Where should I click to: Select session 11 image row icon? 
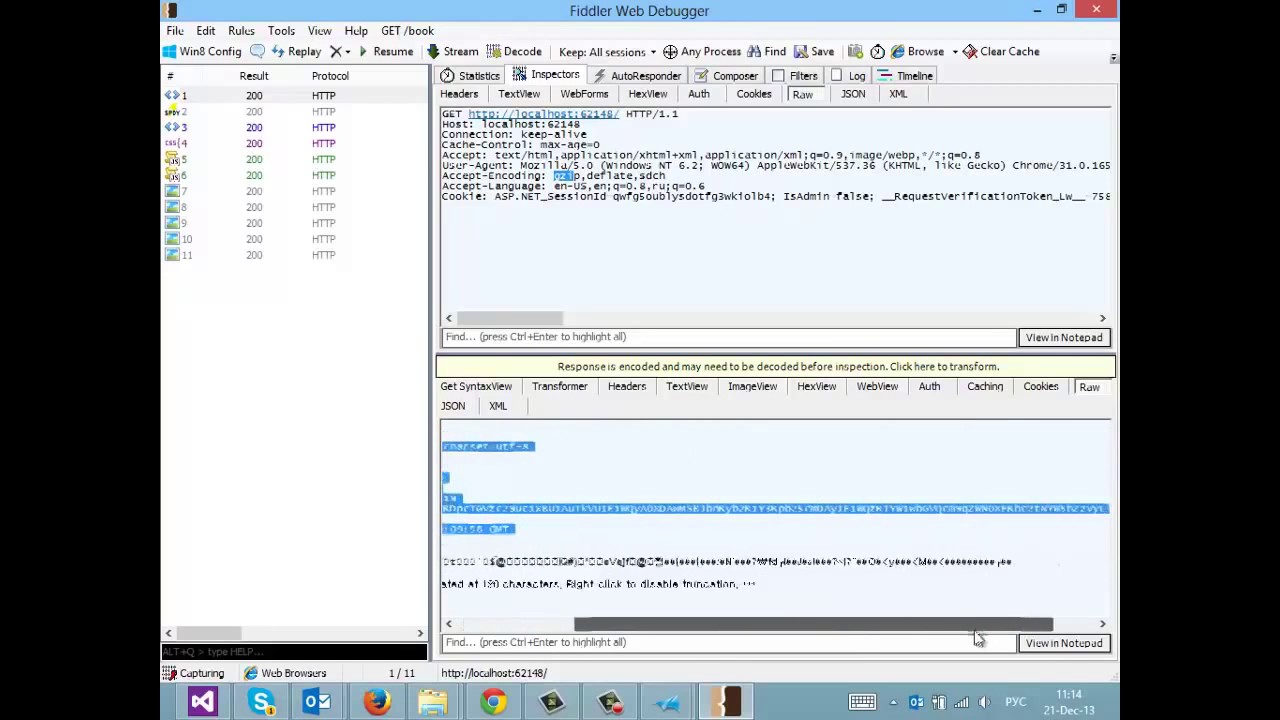pos(172,256)
